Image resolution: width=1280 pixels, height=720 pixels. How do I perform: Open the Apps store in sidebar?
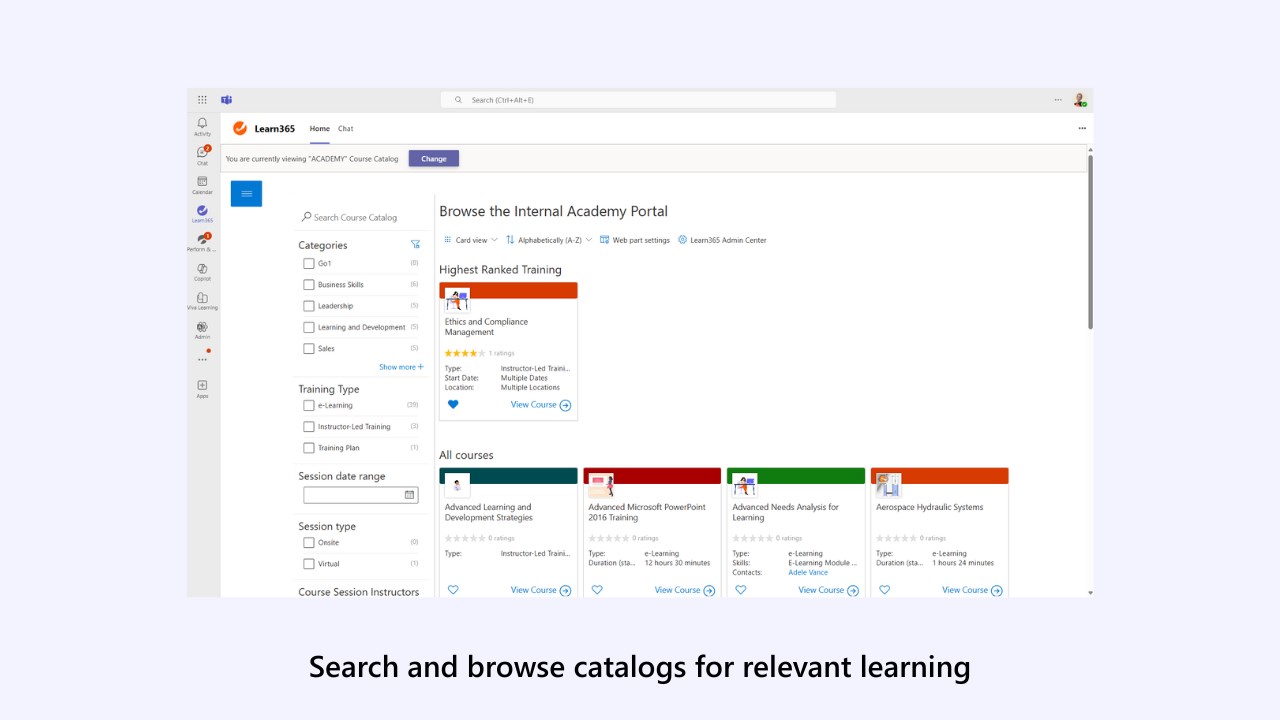(x=202, y=388)
